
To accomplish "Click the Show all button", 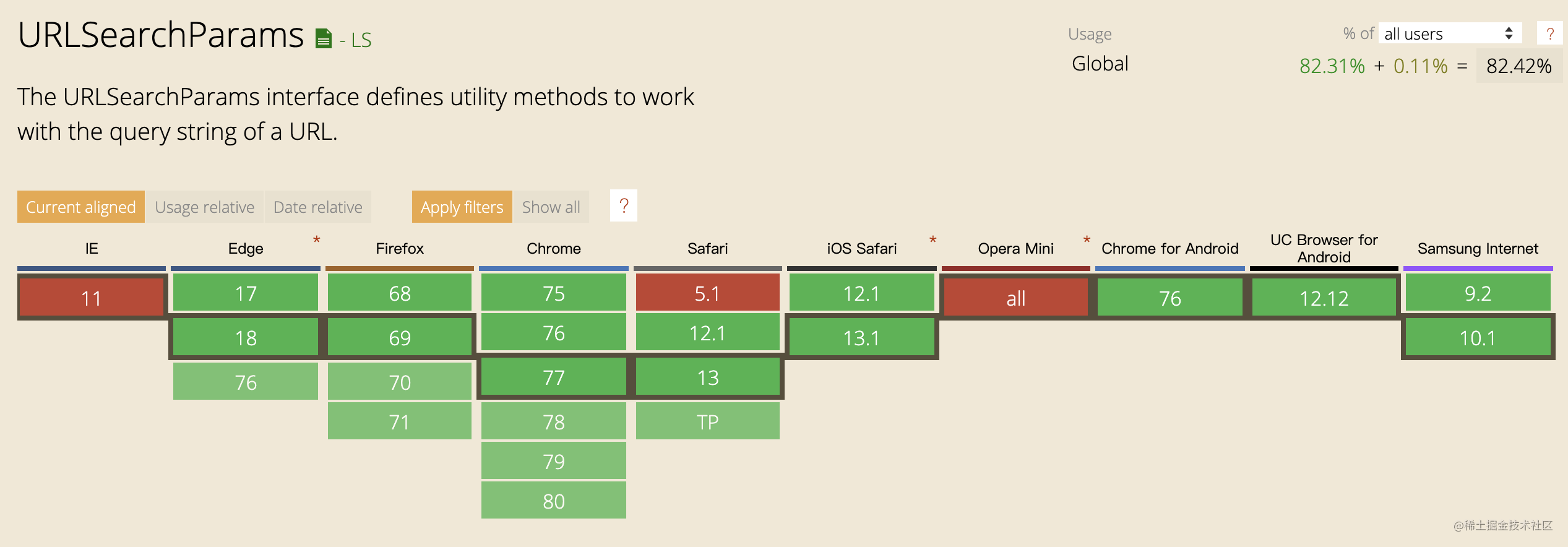I will [551, 207].
